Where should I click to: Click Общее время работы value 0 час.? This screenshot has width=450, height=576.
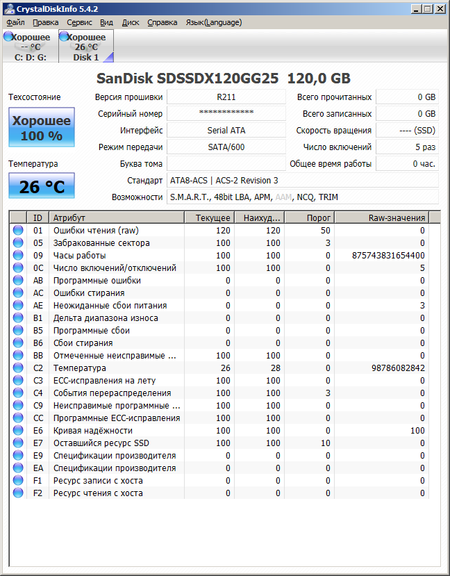tap(407, 163)
